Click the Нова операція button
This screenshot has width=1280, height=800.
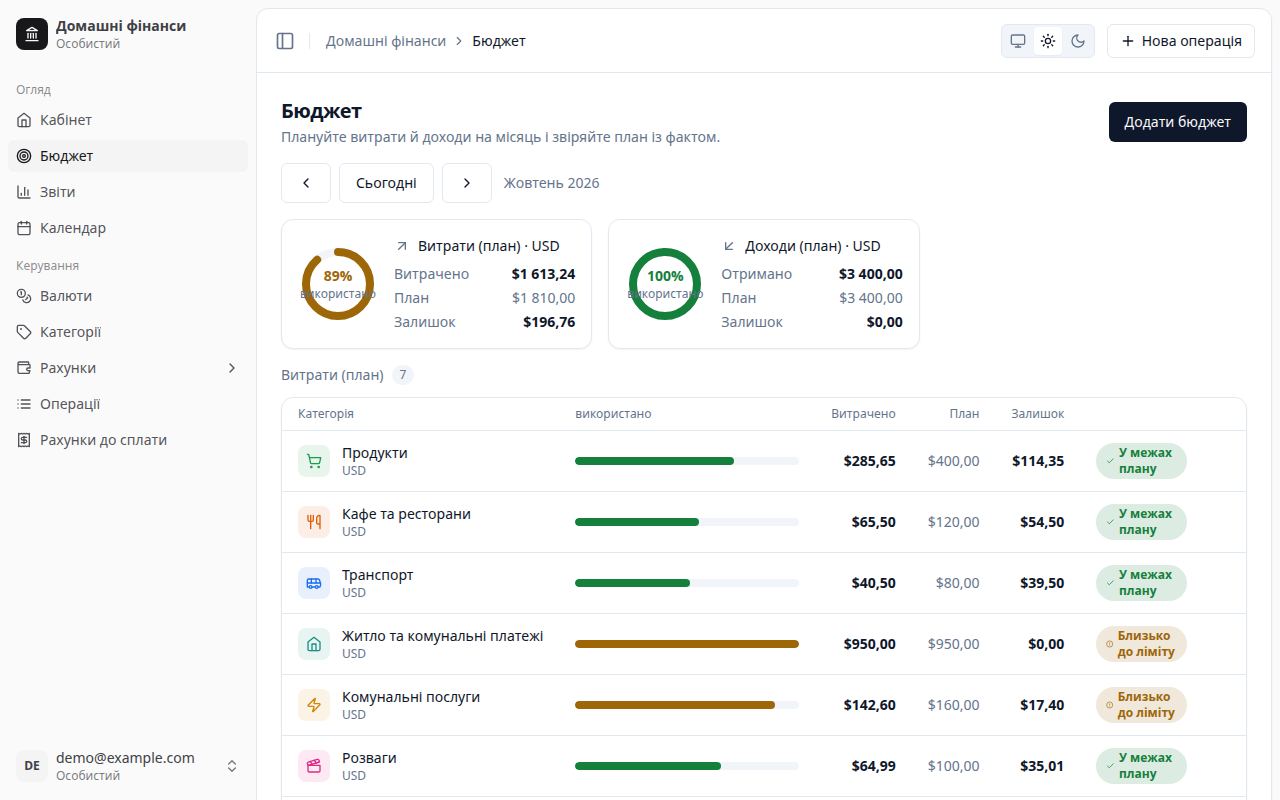tap(1181, 41)
